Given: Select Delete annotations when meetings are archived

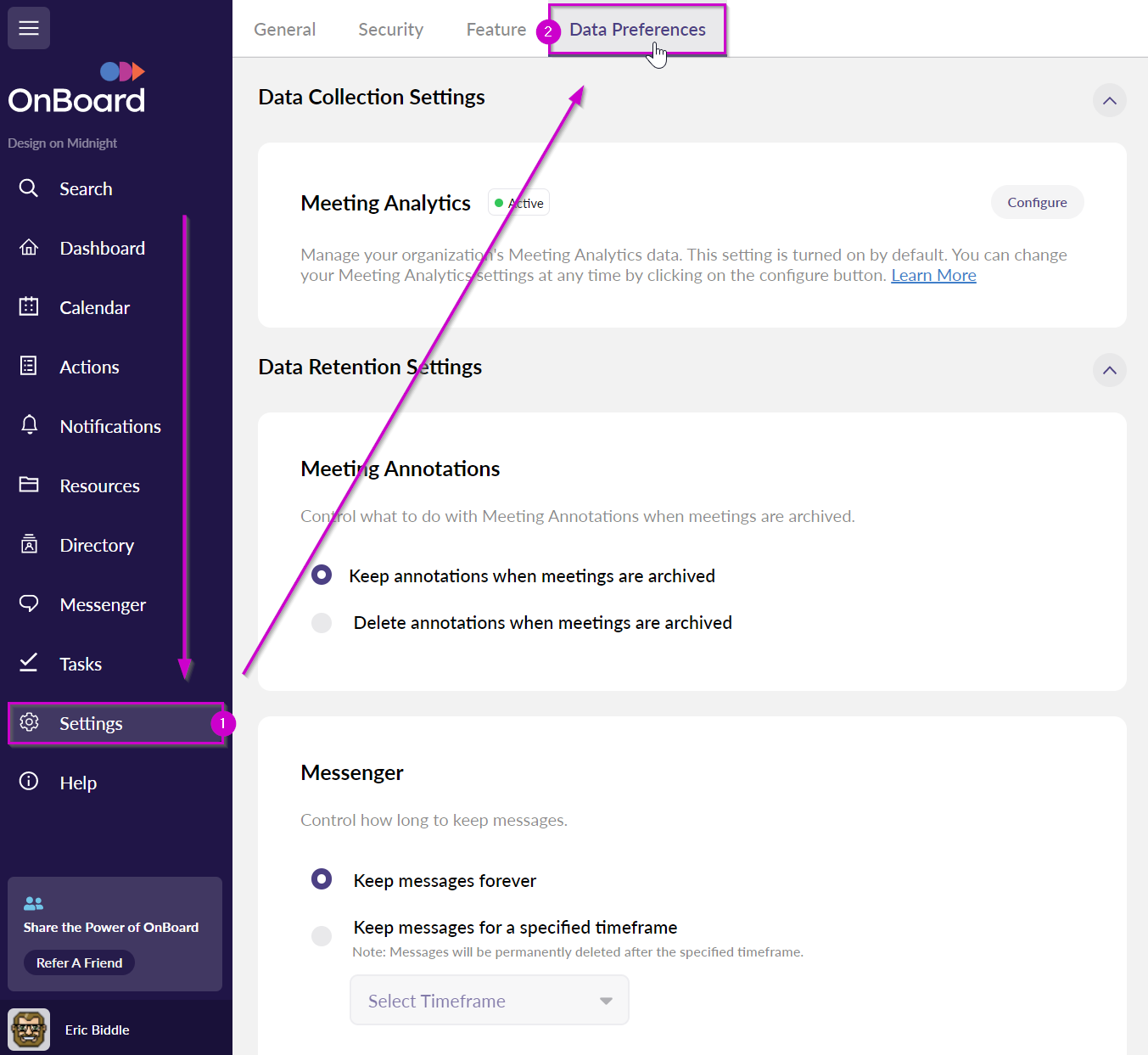Looking at the screenshot, I should tap(322, 623).
